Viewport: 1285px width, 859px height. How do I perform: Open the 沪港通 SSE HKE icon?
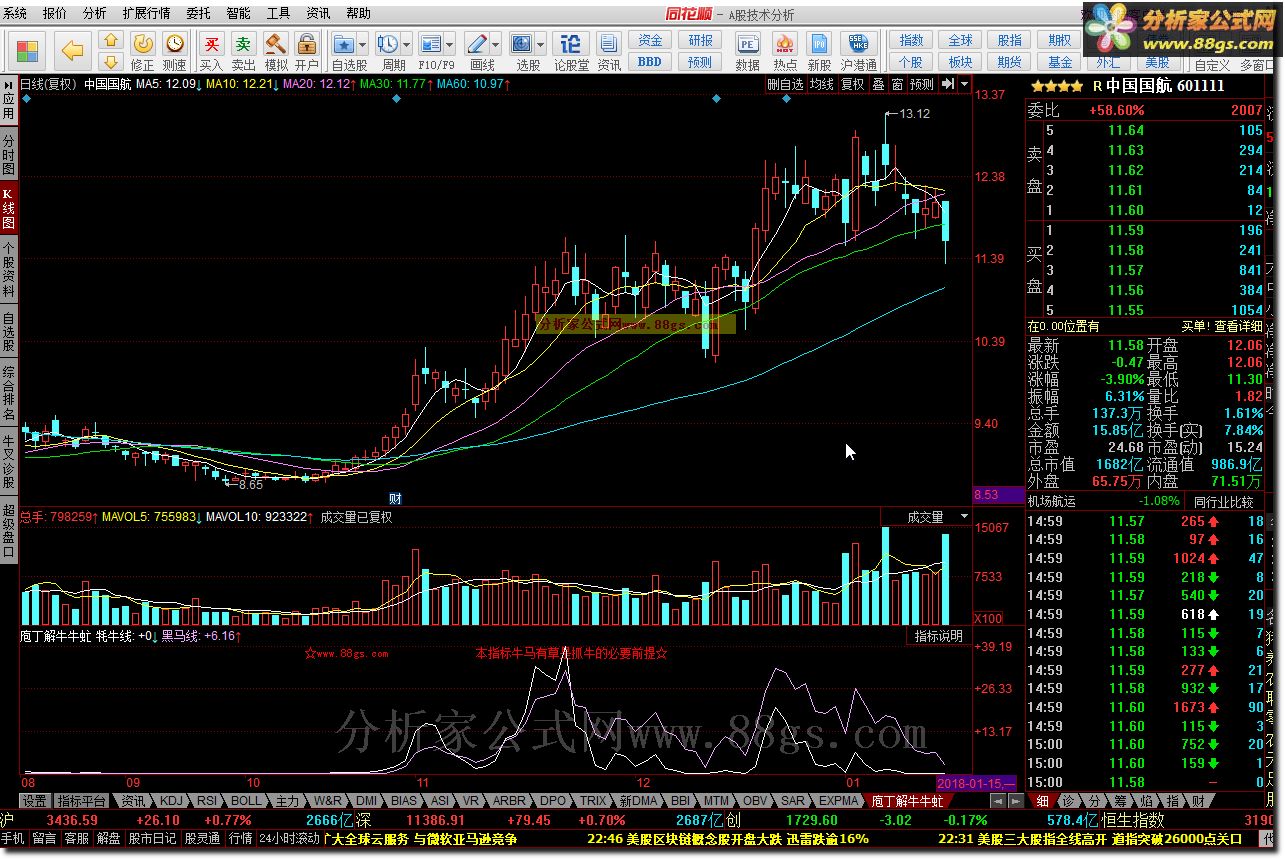[x=858, y=43]
